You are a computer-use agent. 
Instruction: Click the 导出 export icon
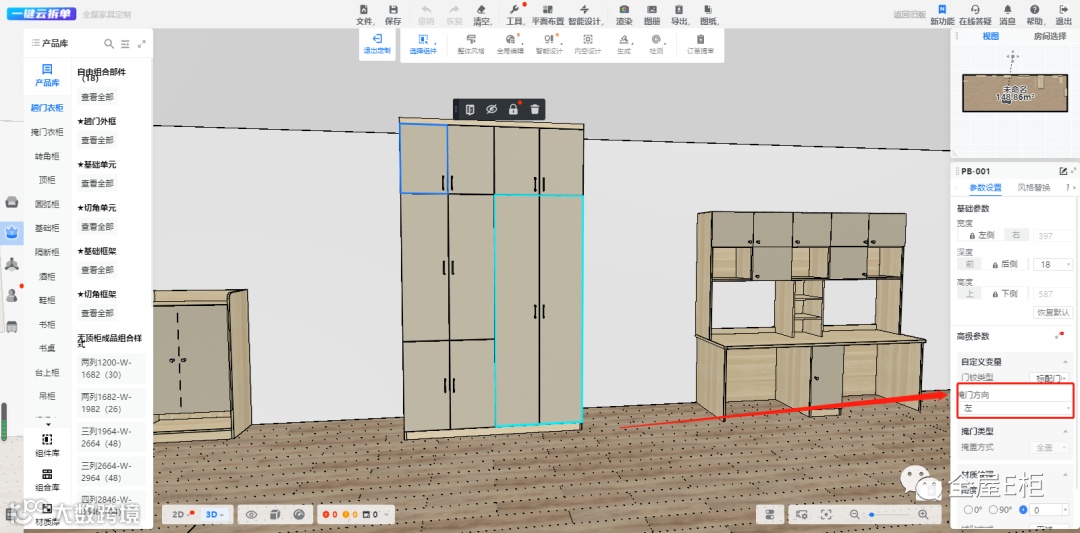[679, 10]
